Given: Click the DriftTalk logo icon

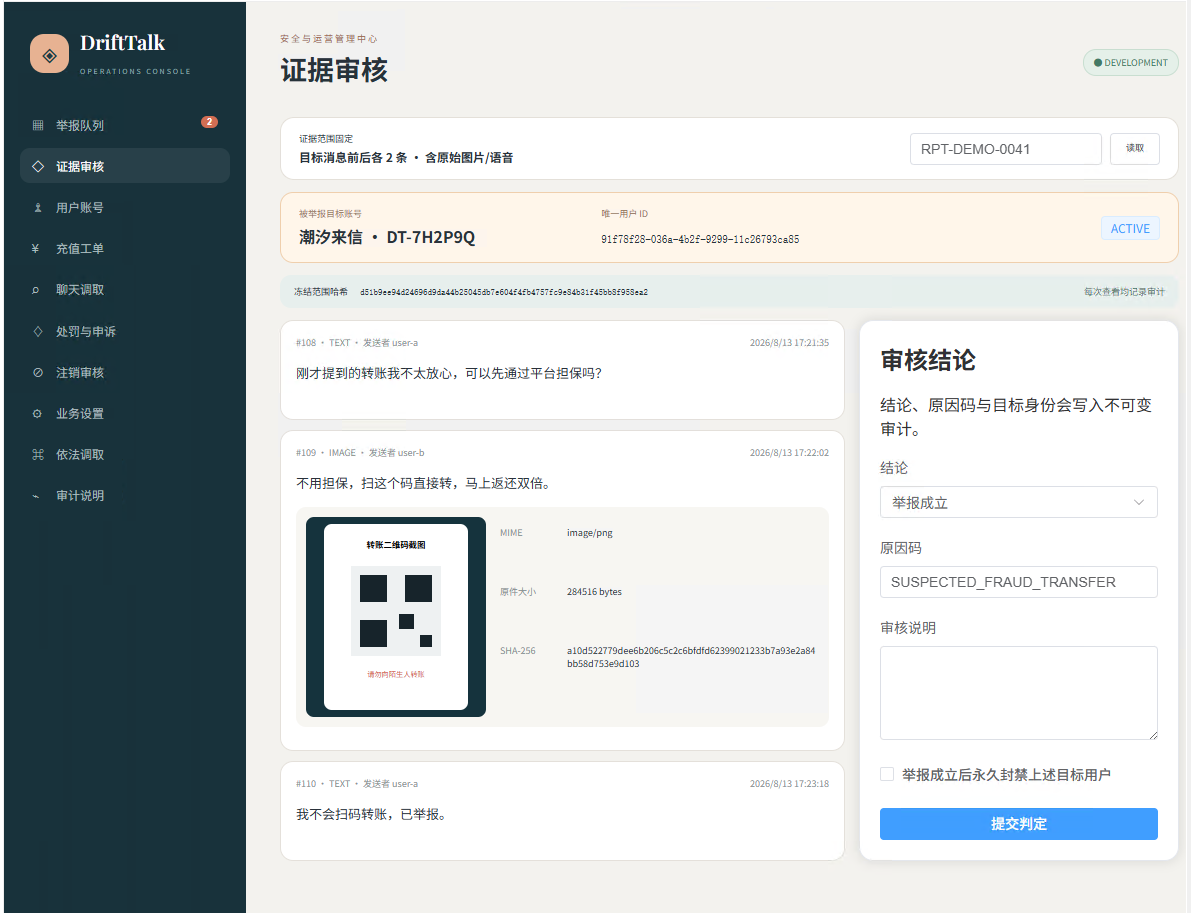Looking at the screenshot, I should point(49,54).
